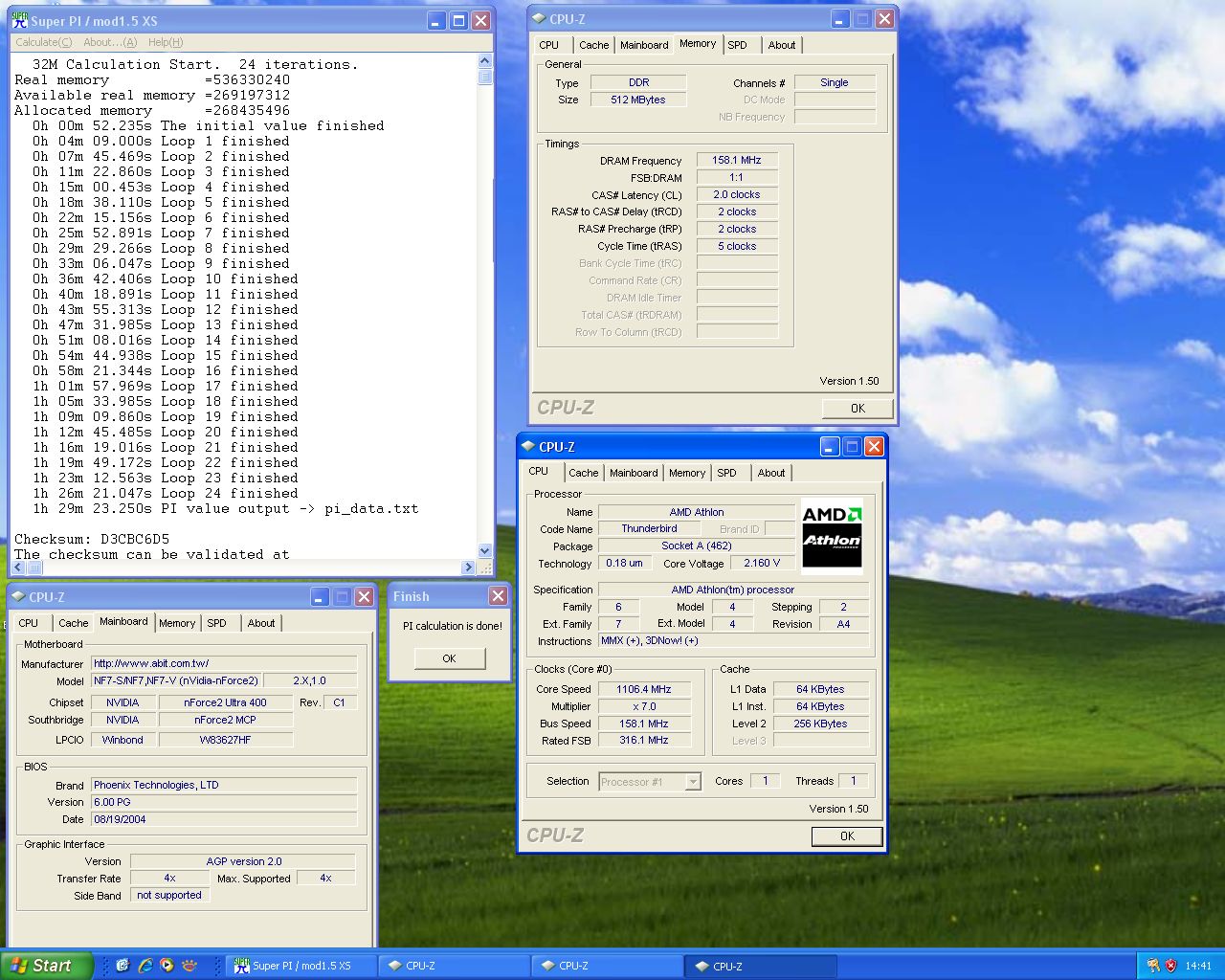Select About tab in CPU-Z processor window
Image resolution: width=1225 pixels, height=980 pixels.
(771, 473)
